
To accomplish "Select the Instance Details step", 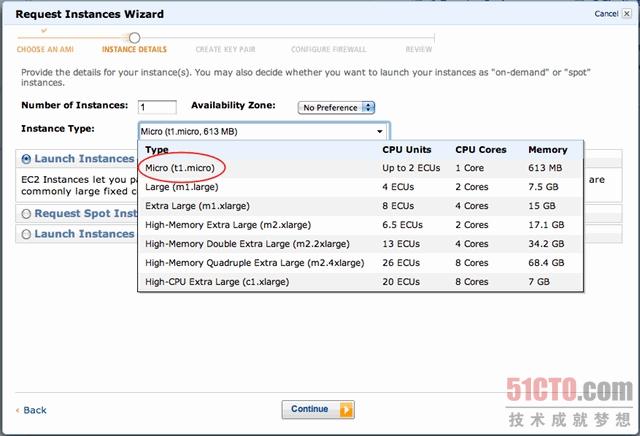I will 134,49.
